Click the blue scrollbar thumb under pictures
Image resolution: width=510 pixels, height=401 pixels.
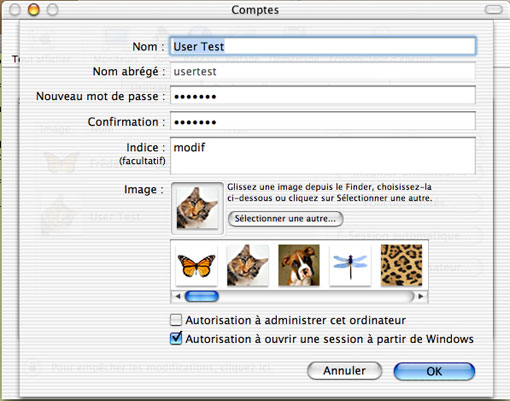pyautogui.click(x=202, y=296)
